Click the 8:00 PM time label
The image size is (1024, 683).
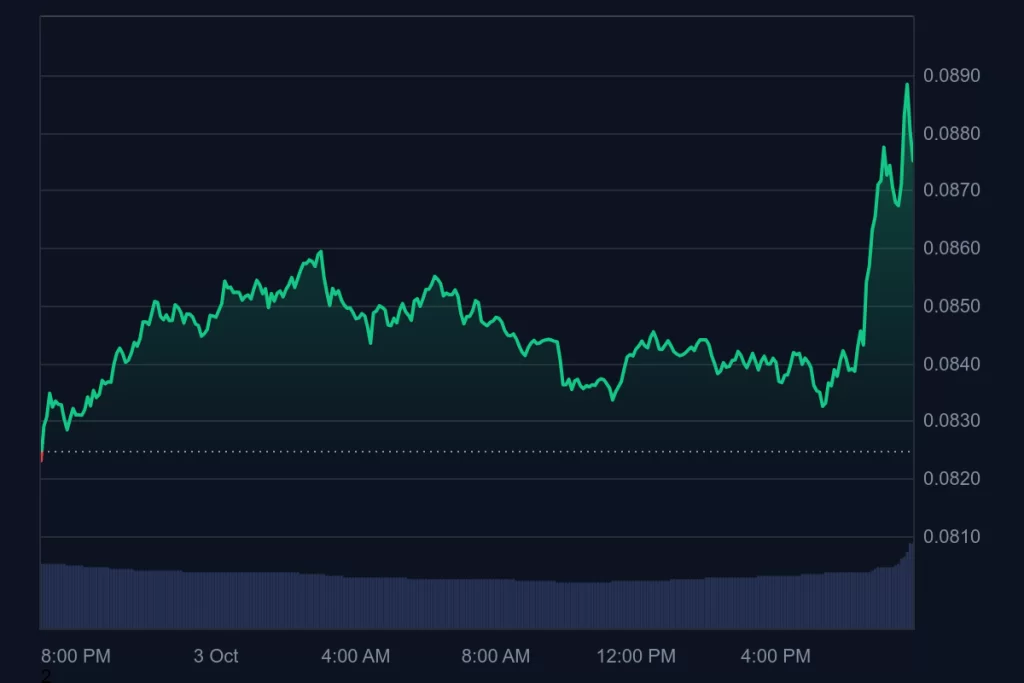76,656
